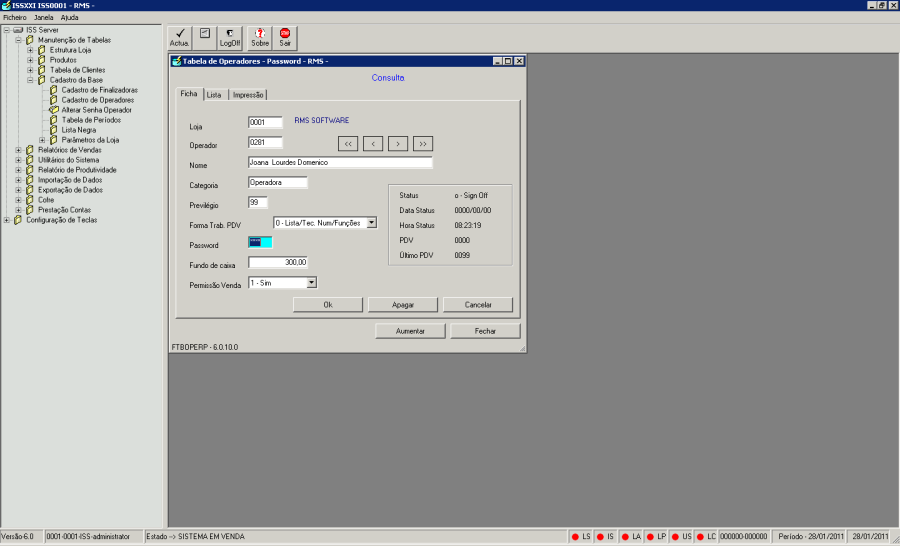Open the Ficheiro menu
Image resolution: width=900 pixels, height=546 pixels.
[x=15, y=18]
